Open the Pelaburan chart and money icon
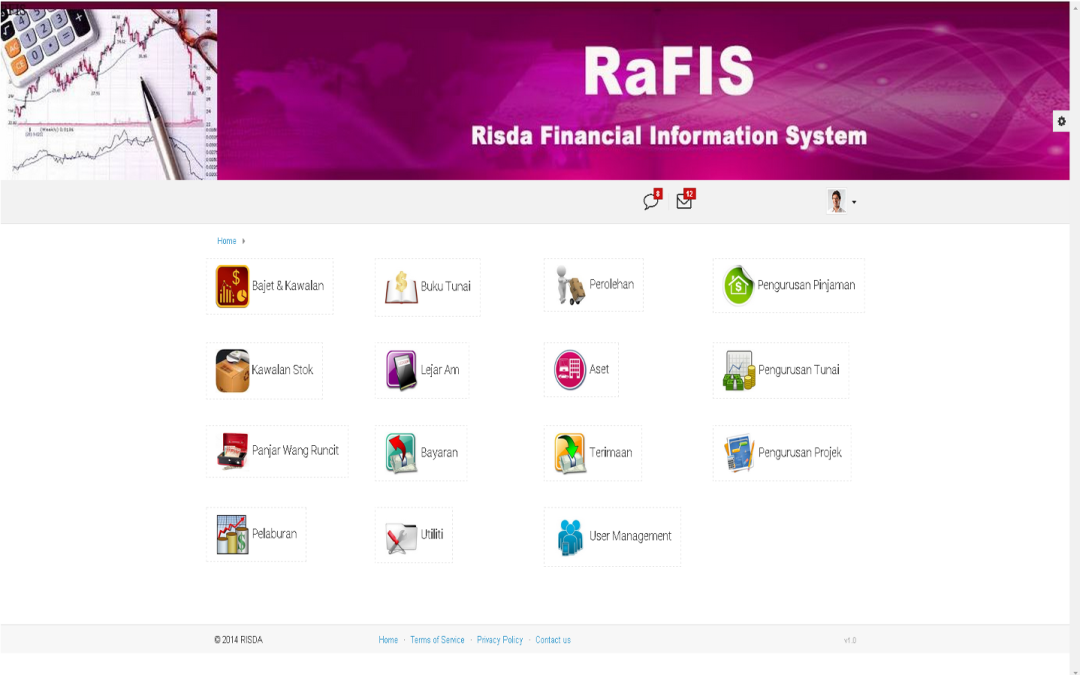 click(x=232, y=534)
